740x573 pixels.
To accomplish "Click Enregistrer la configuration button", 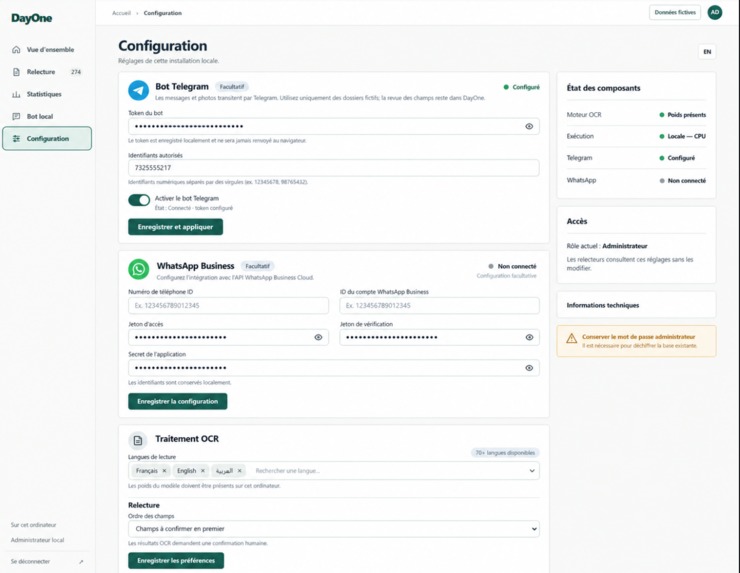I will [x=177, y=401].
